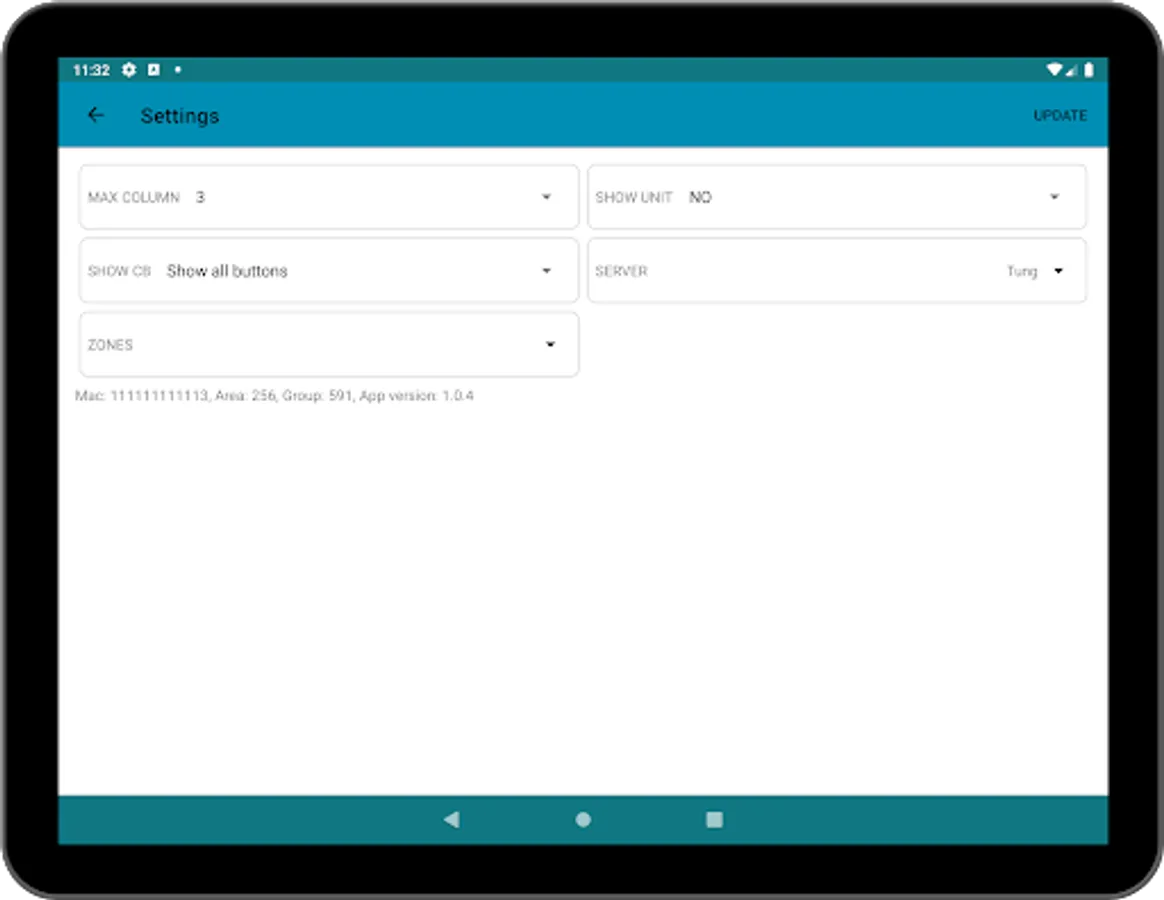Tap the gear icon in the status bar
Screen dimensions: 1164x900
click(129, 70)
